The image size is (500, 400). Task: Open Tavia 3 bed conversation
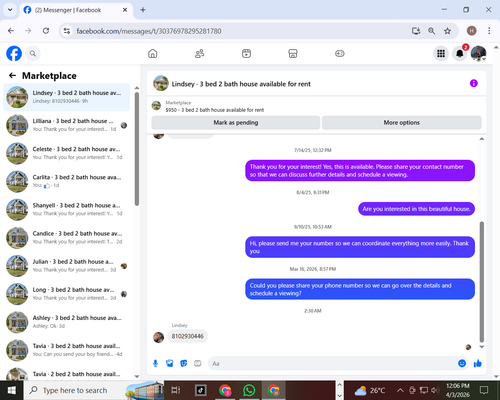[x=67, y=350]
